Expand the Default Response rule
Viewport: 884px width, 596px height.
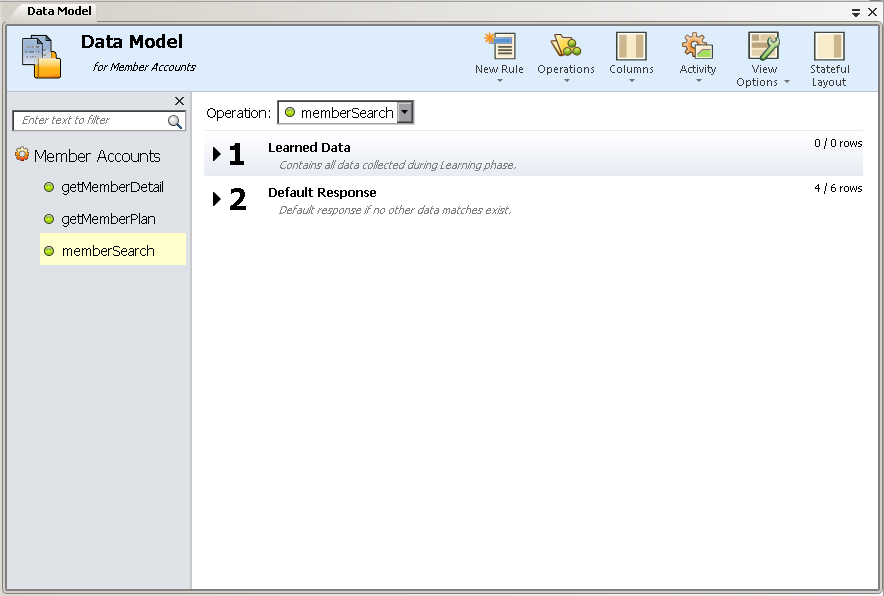pos(217,199)
